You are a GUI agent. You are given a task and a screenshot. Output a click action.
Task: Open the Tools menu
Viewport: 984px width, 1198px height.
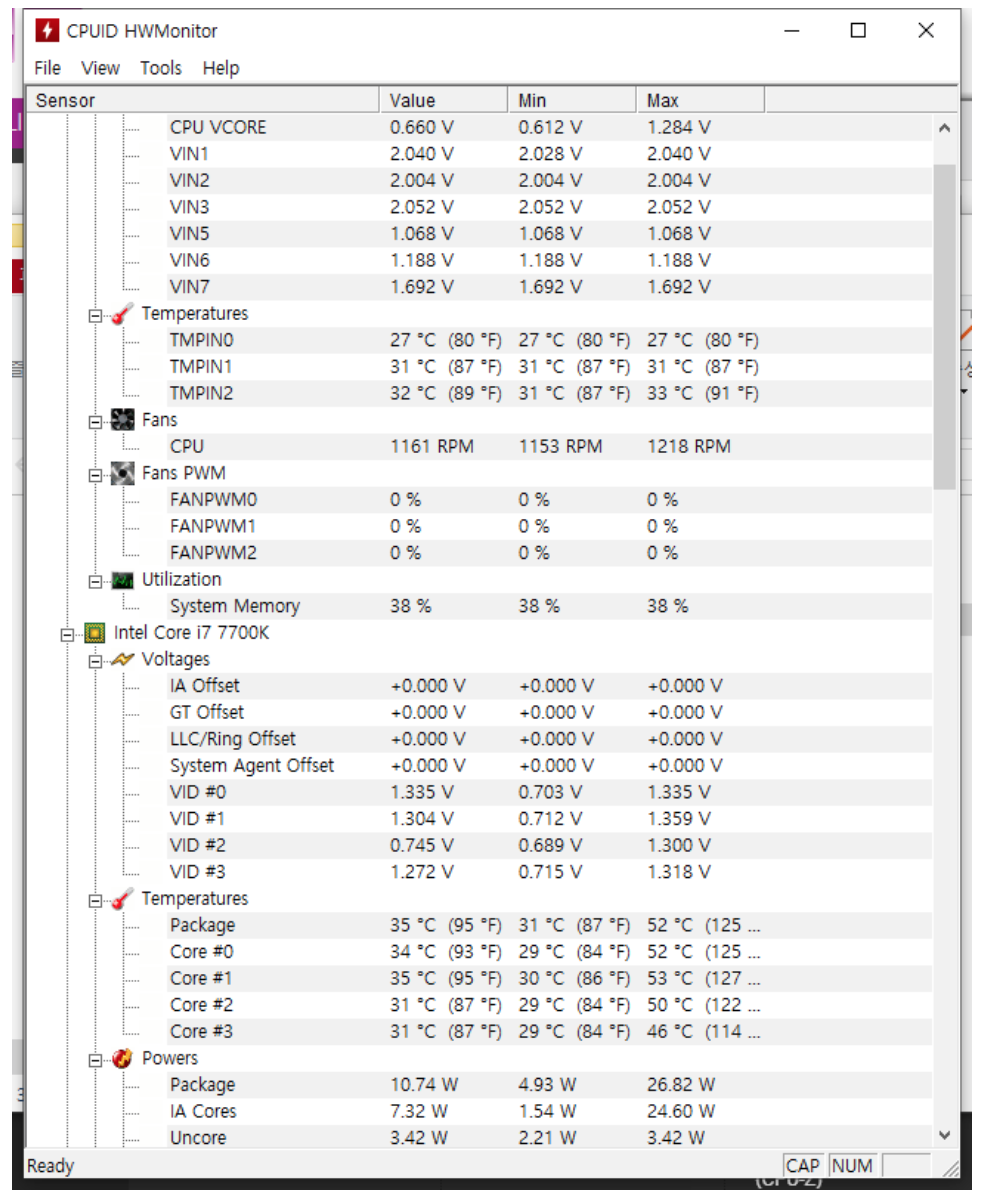(160, 68)
